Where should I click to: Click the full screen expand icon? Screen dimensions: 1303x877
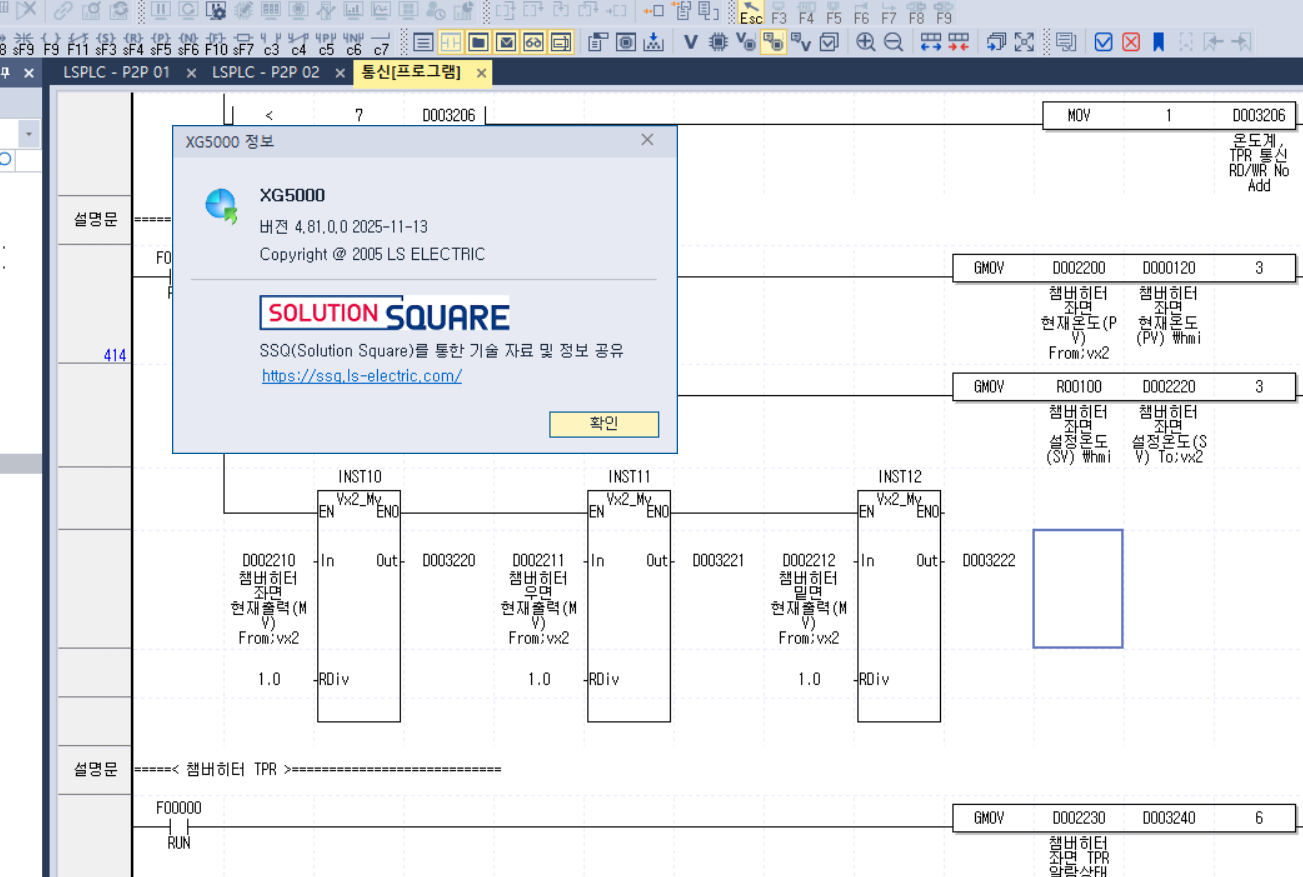tap(1024, 42)
